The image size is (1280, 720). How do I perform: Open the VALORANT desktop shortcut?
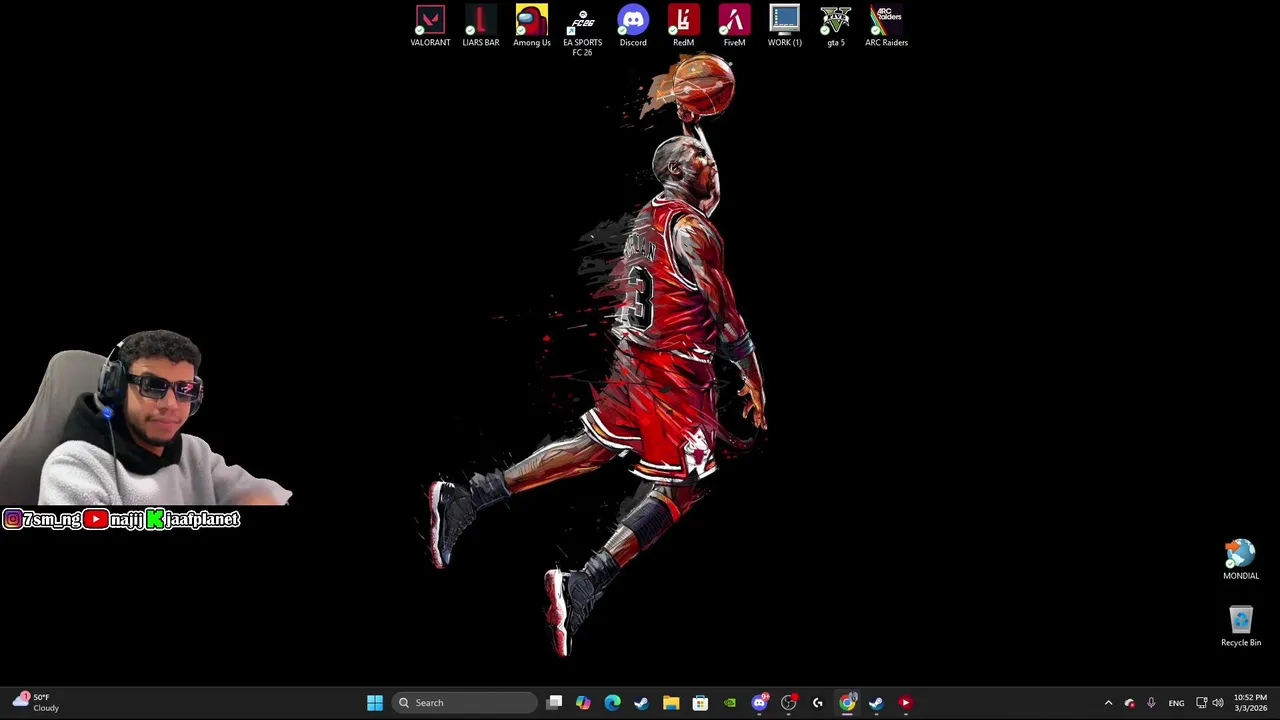click(x=430, y=26)
